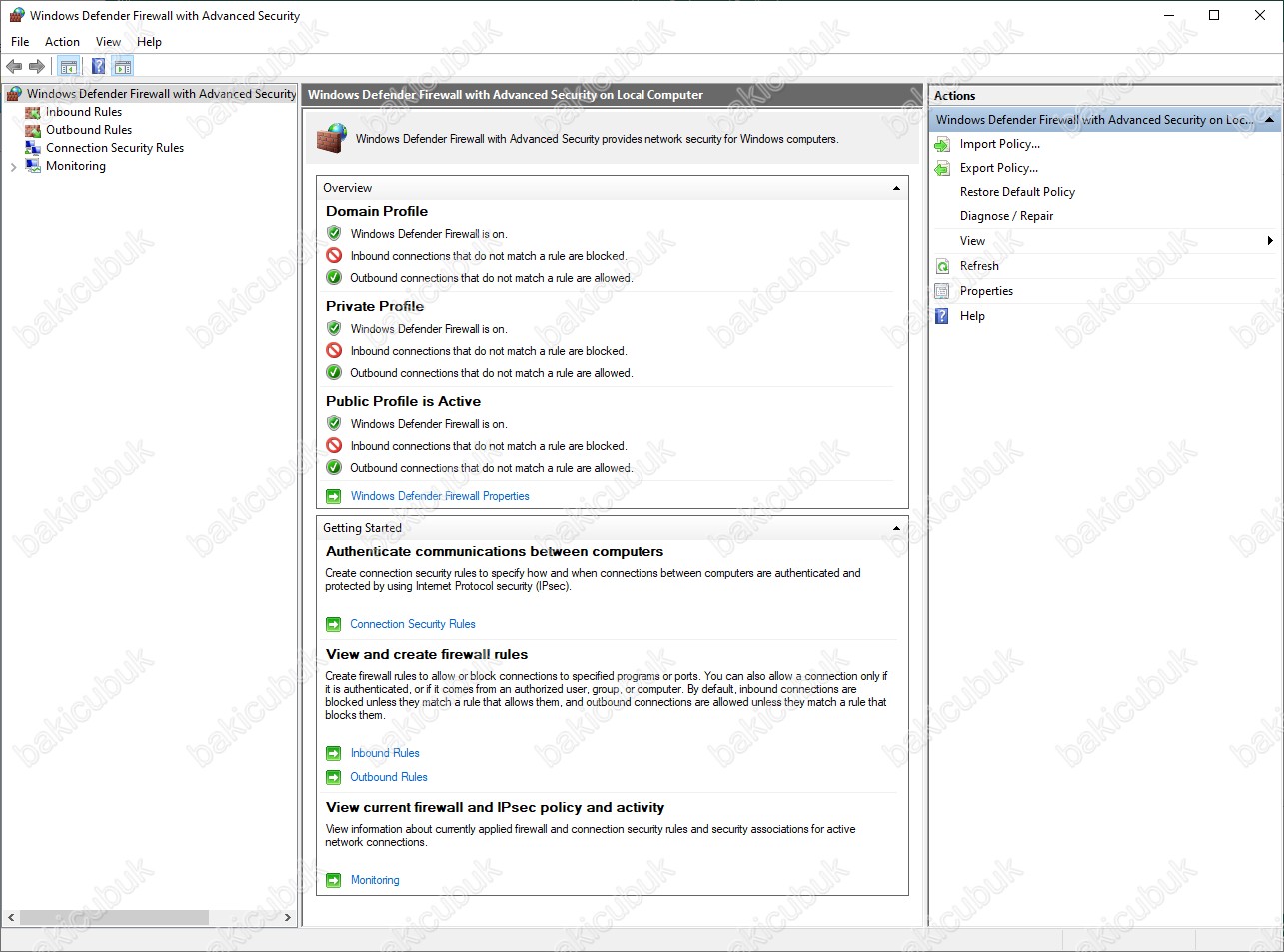Click 'Authenticate communications between computers' heading

pos(495,551)
